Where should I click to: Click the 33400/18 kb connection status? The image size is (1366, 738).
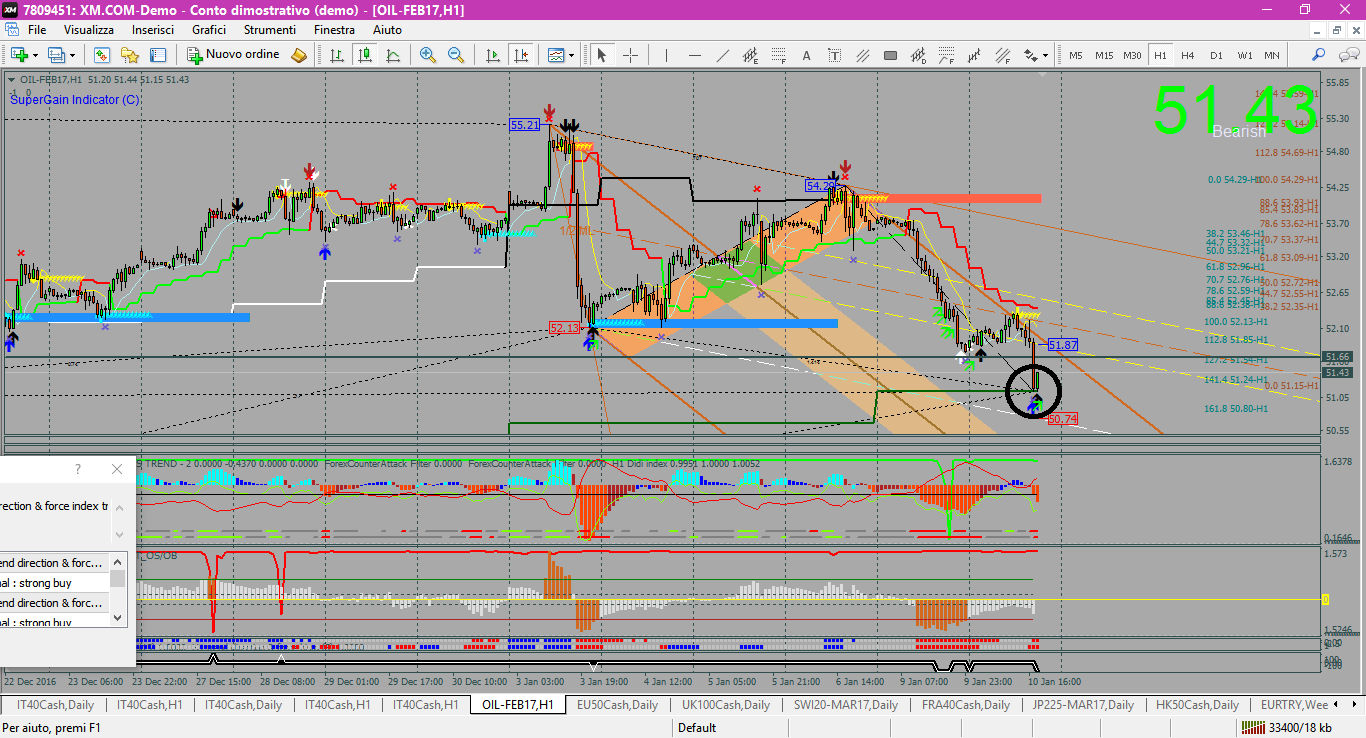(x=1286, y=728)
